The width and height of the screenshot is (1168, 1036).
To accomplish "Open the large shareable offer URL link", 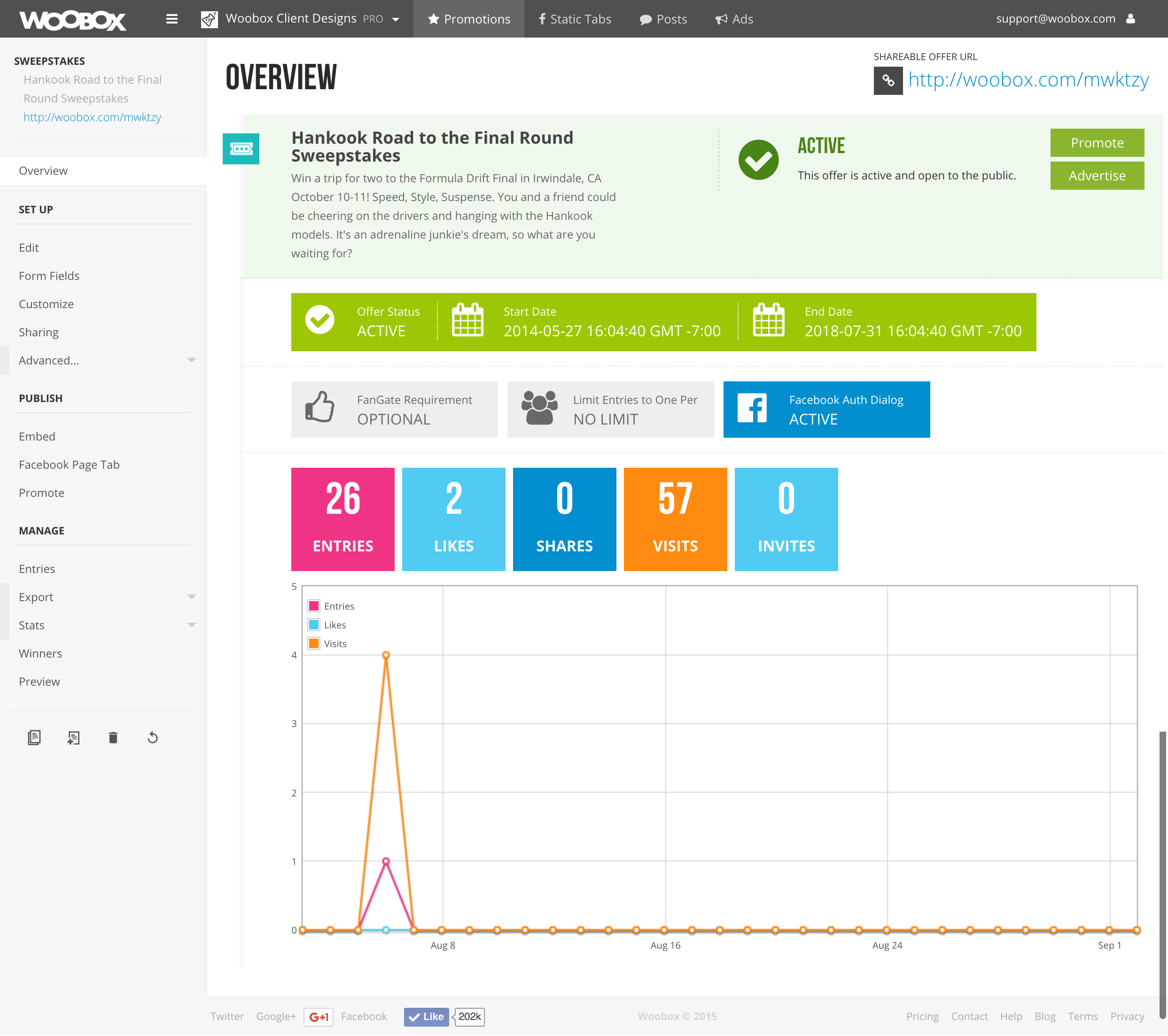I will [x=1028, y=80].
